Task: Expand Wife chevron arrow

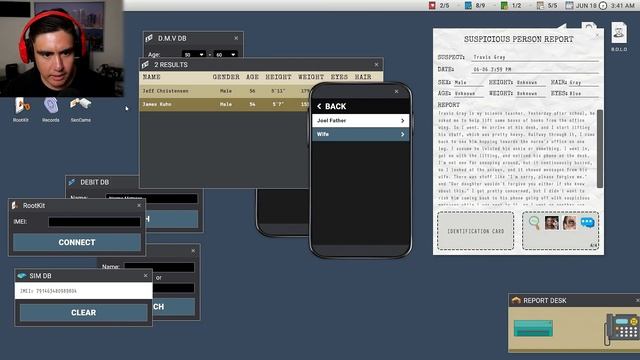Action: pyautogui.click(x=402, y=134)
